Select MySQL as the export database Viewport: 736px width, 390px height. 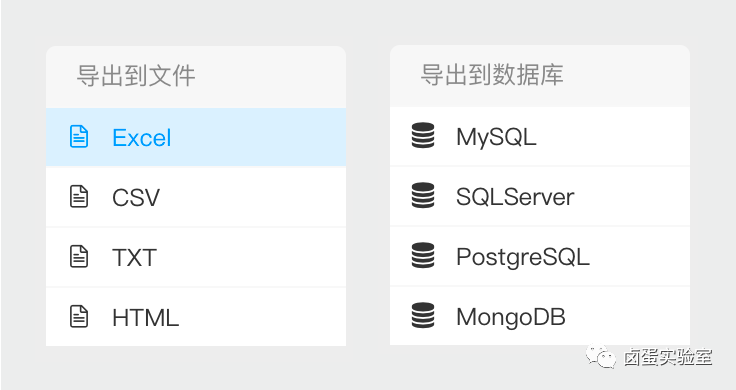(x=540, y=136)
